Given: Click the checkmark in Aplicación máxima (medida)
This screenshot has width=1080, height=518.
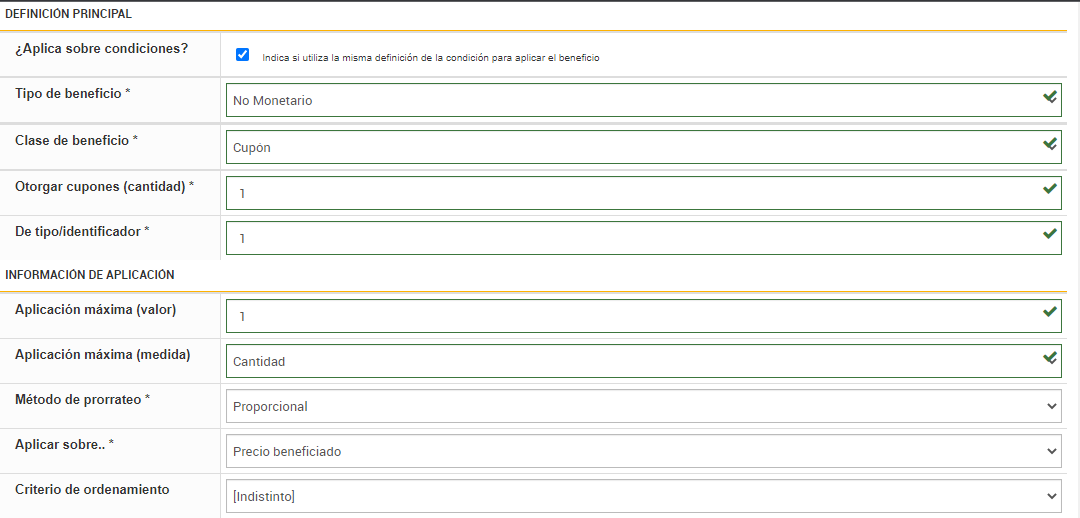Looking at the screenshot, I should click(1050, 357).
